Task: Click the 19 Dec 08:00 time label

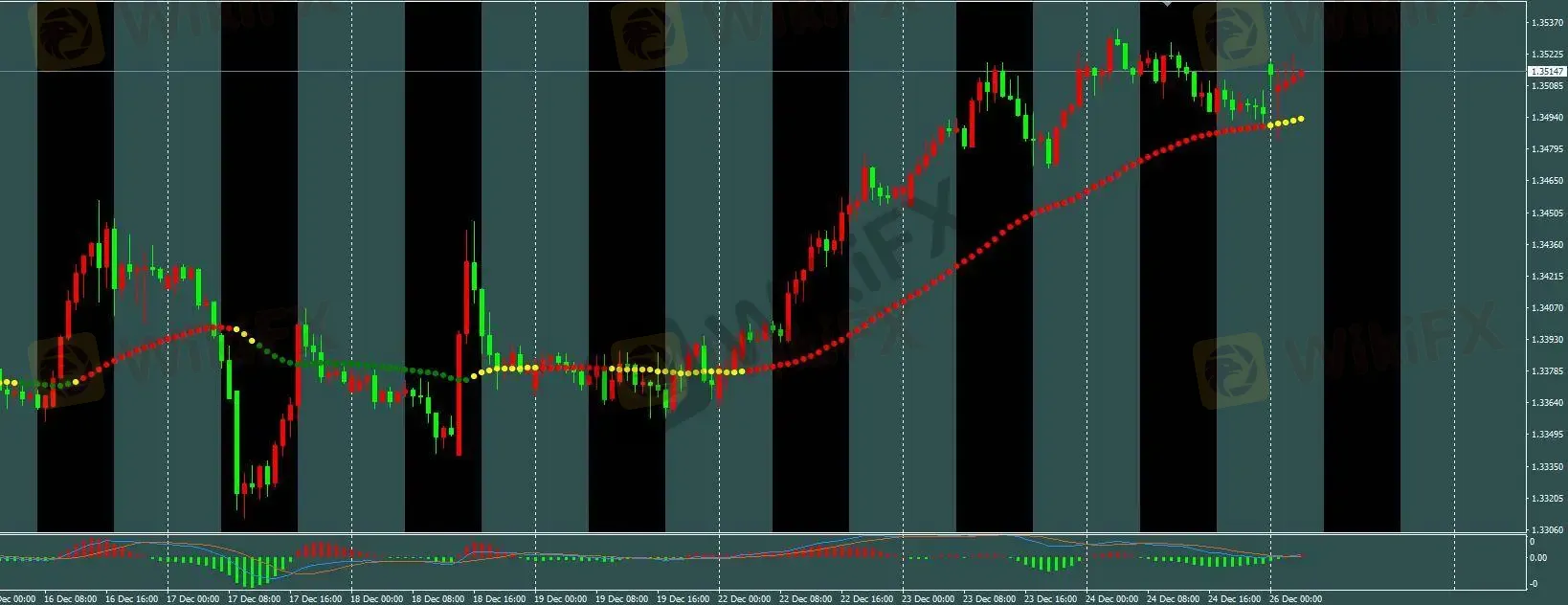Action: 621,599
